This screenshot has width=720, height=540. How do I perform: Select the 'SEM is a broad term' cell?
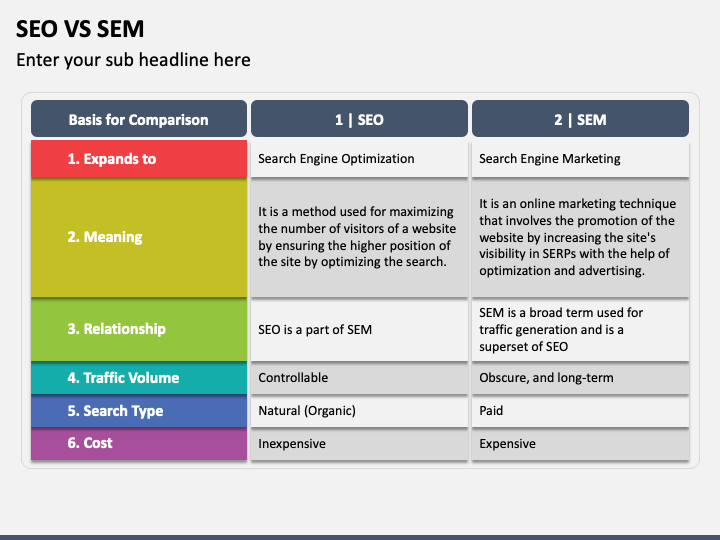(580, 329)
